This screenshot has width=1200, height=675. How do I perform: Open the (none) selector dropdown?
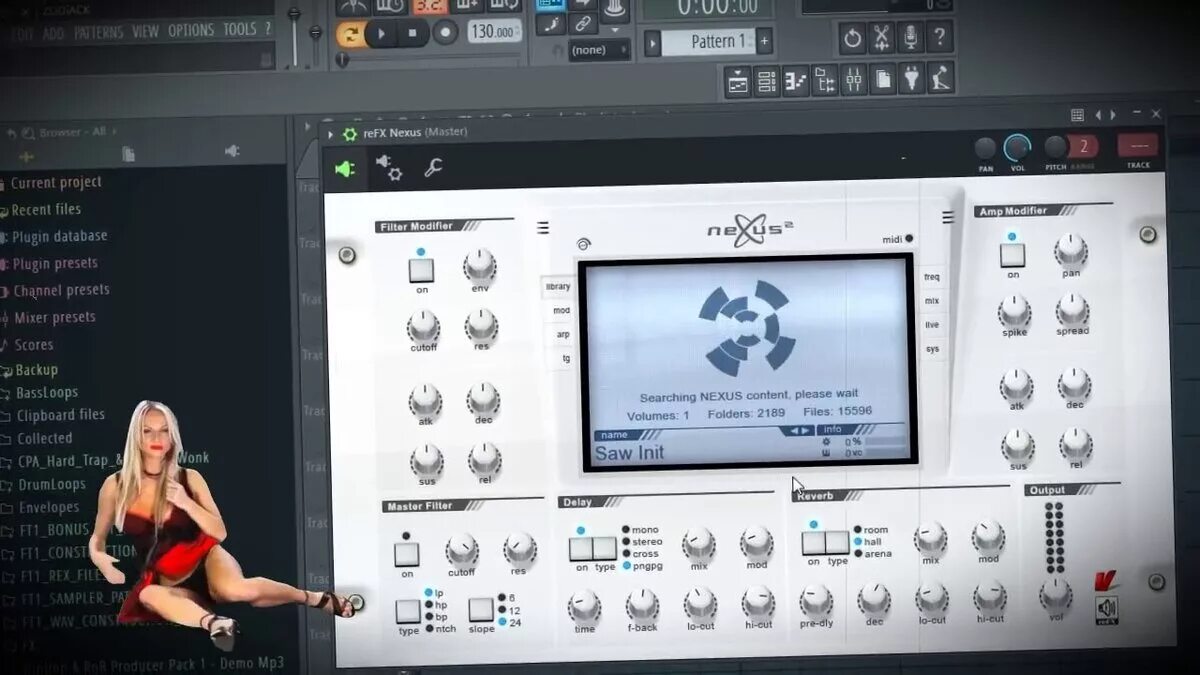(600, 50)
